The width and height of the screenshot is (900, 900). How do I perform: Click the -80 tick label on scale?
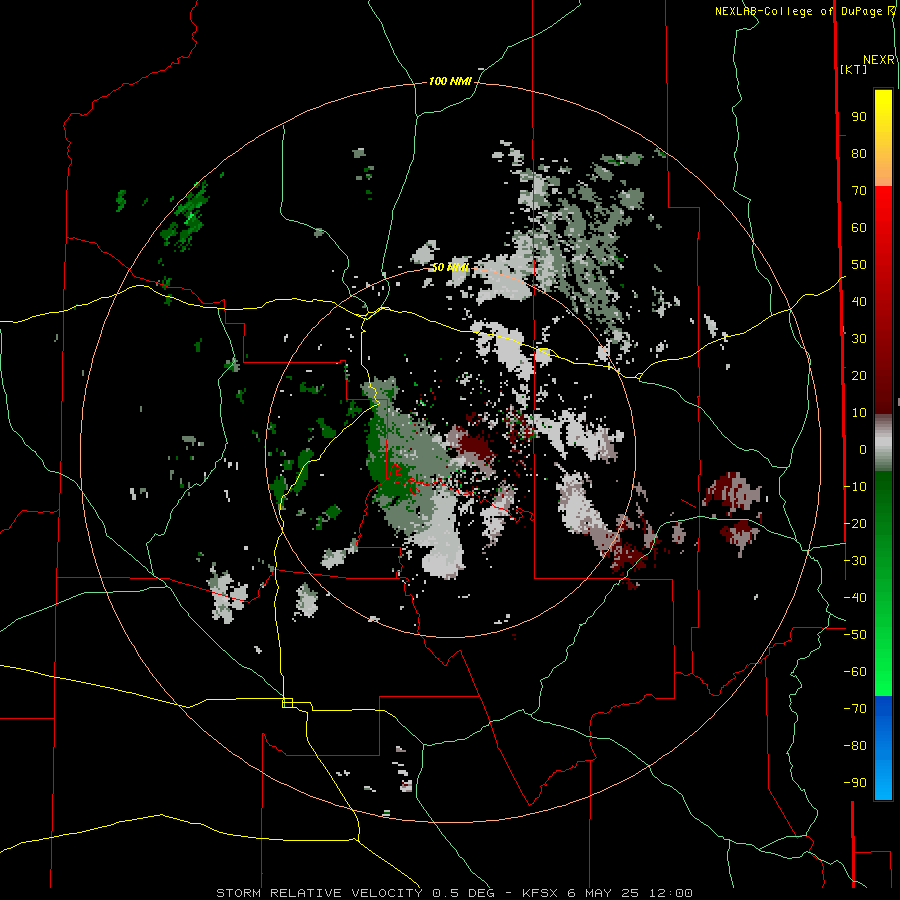click(855, 746)
